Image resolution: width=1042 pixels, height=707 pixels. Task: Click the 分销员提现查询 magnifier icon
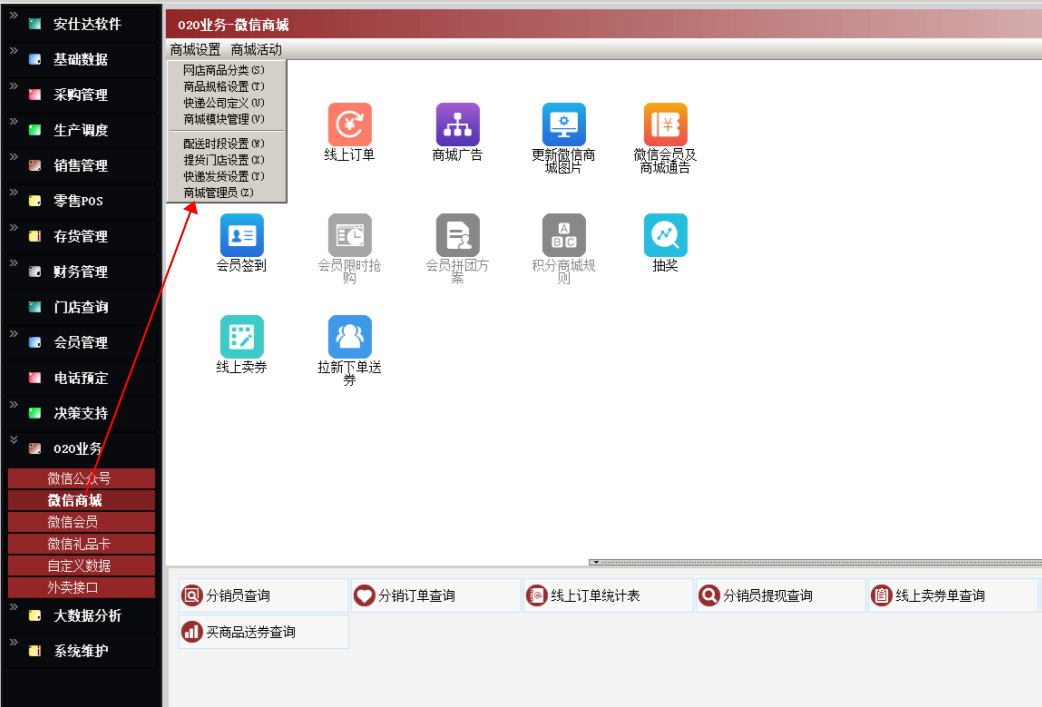pyautogui.click(x=709, y=595)
